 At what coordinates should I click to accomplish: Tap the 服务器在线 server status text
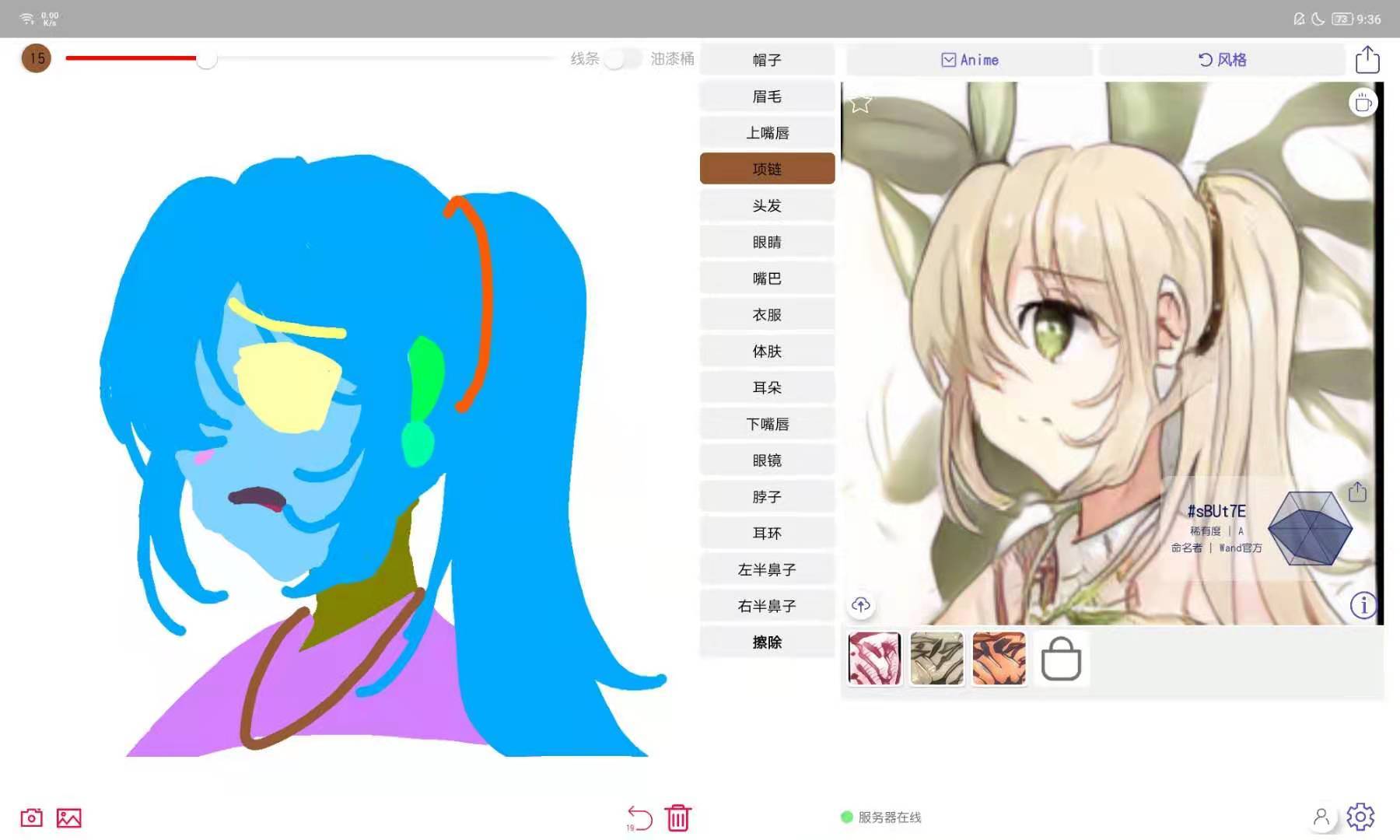(x=890, y=817)
